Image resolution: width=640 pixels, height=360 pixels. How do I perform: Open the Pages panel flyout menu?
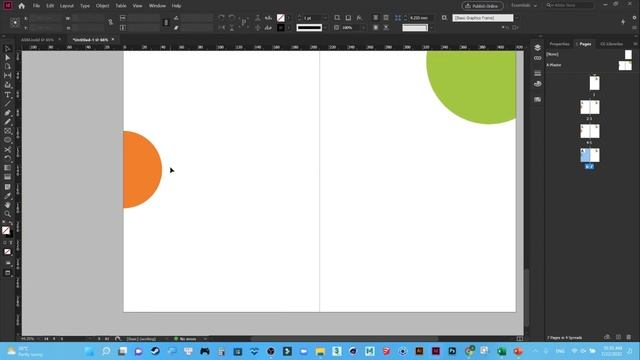[635, 44]
